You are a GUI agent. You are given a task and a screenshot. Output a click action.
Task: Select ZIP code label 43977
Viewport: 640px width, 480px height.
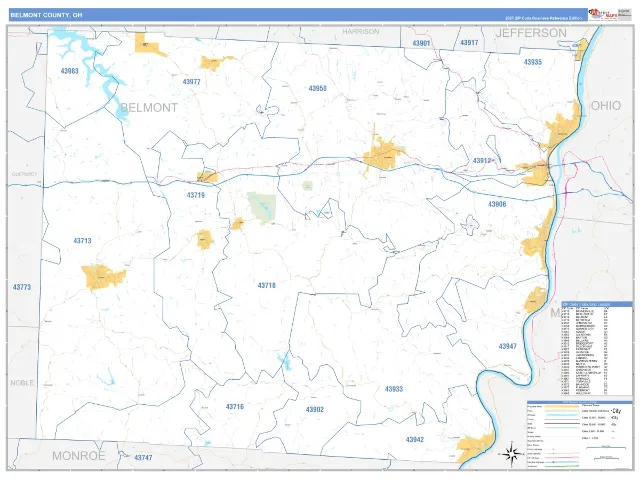(191, 82)
